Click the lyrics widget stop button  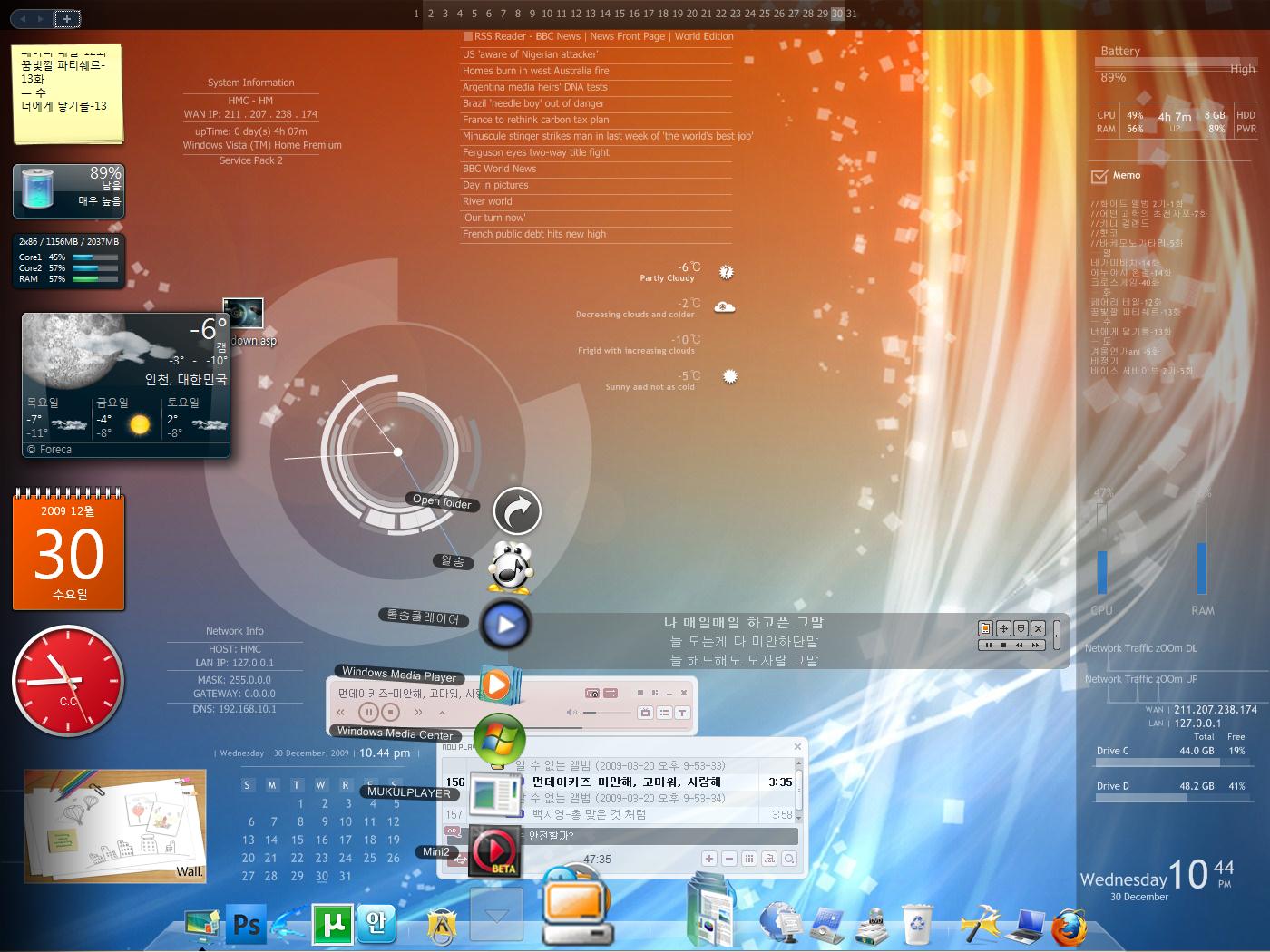[x=1003, y=646]
